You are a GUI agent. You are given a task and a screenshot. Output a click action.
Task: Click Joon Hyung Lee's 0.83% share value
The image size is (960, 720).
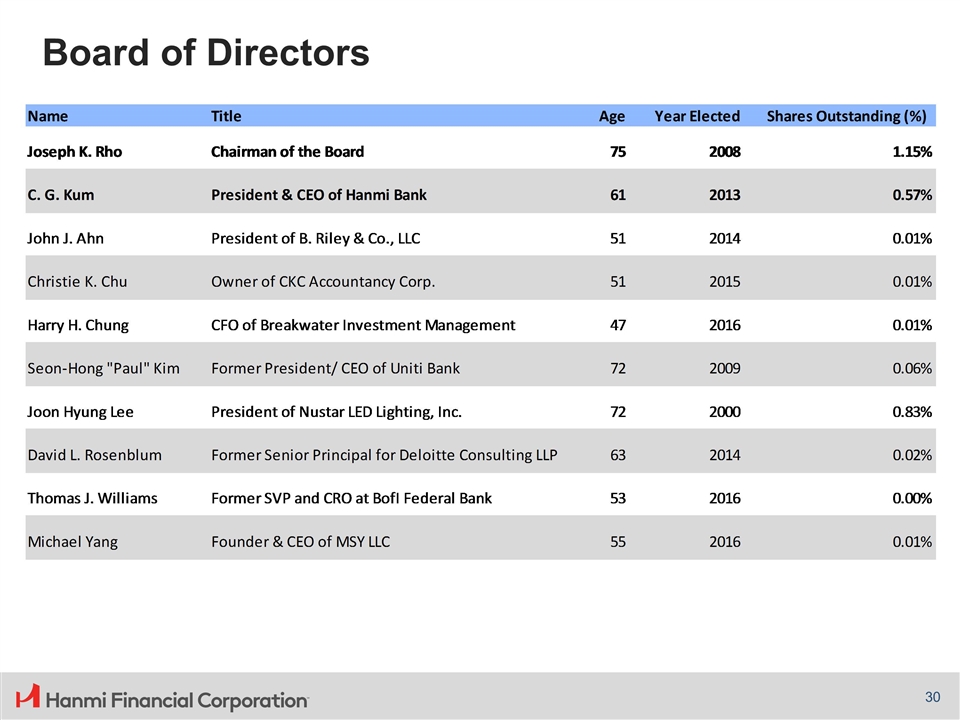912,411
